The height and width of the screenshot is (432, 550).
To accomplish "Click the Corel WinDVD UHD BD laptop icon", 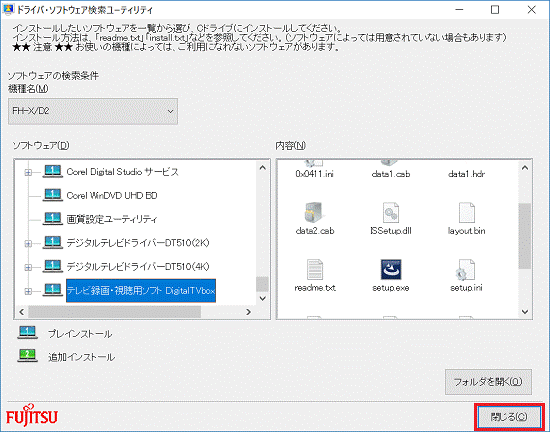I will (x=53, y=195).
